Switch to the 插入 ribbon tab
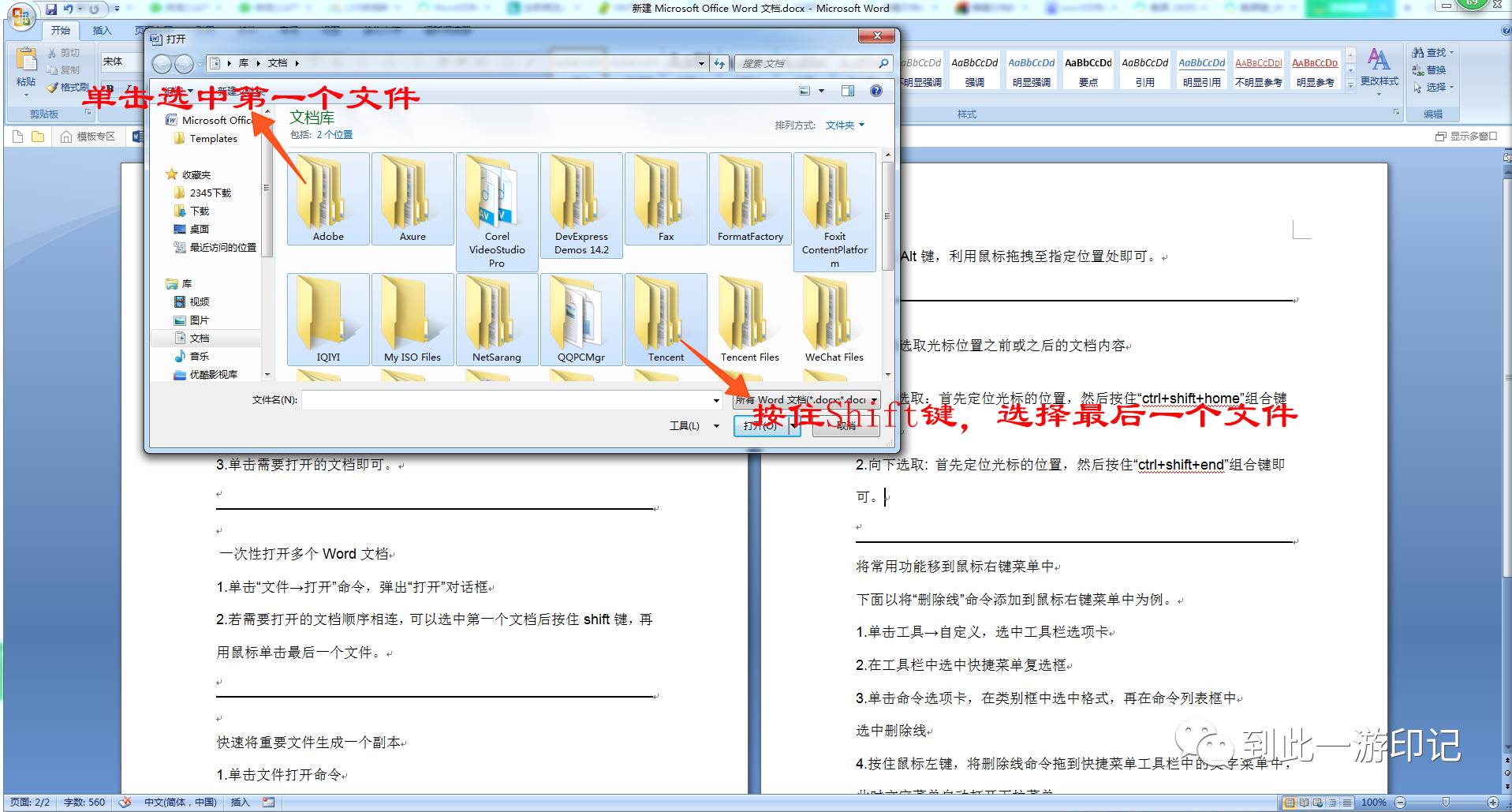Image resolution: width=1512 pixels, height=812 pixels. click(x=103, y=30)
